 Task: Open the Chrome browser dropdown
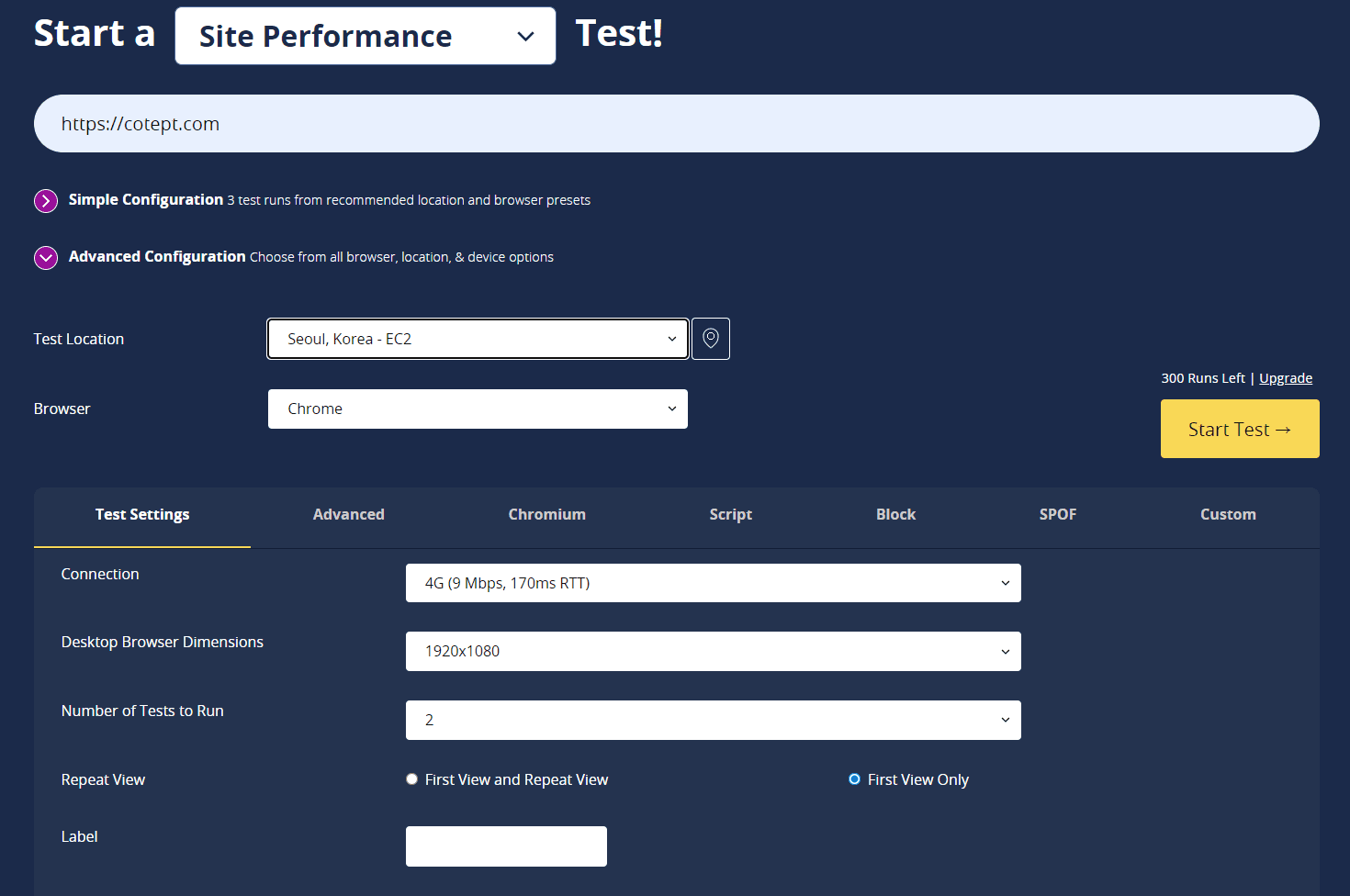pyautogui.click(x=478, y=409)
